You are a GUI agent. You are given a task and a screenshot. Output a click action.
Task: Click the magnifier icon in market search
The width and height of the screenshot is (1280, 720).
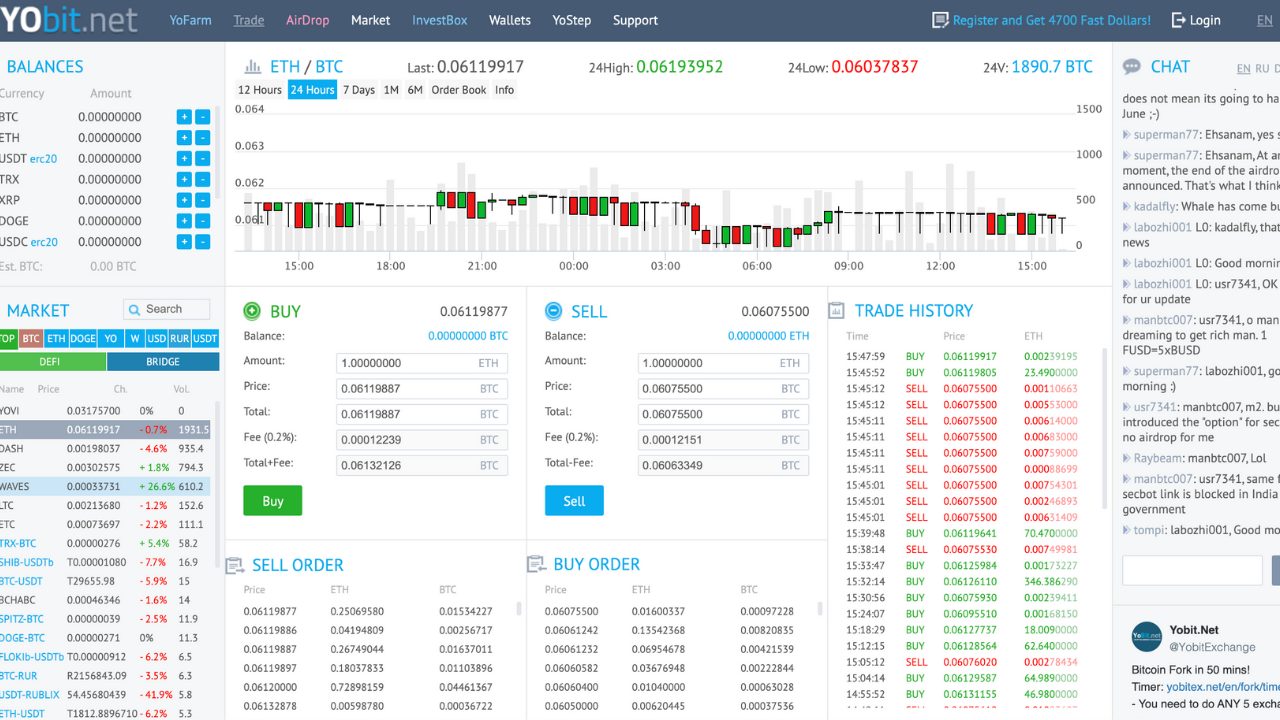coord(134,309)
